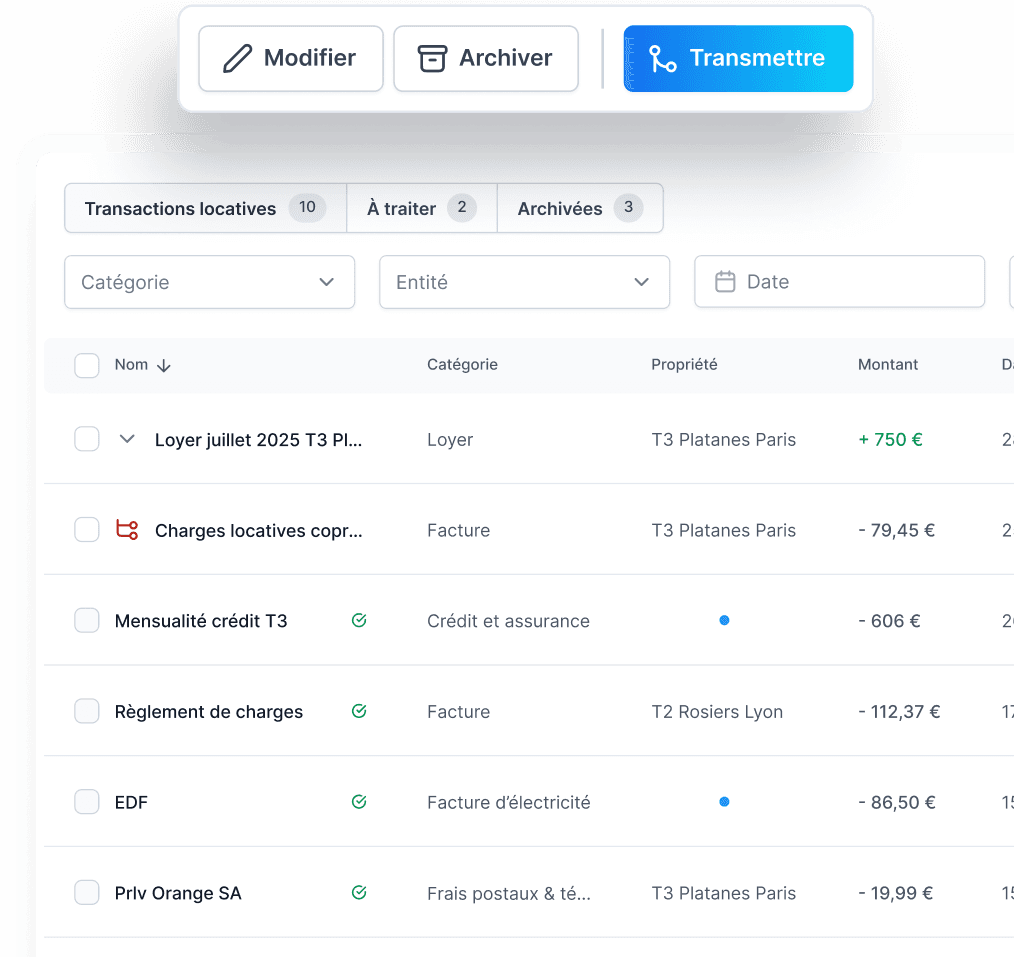Expand the Loyer juillet 2025 row chevron

[x=127, y=439]
